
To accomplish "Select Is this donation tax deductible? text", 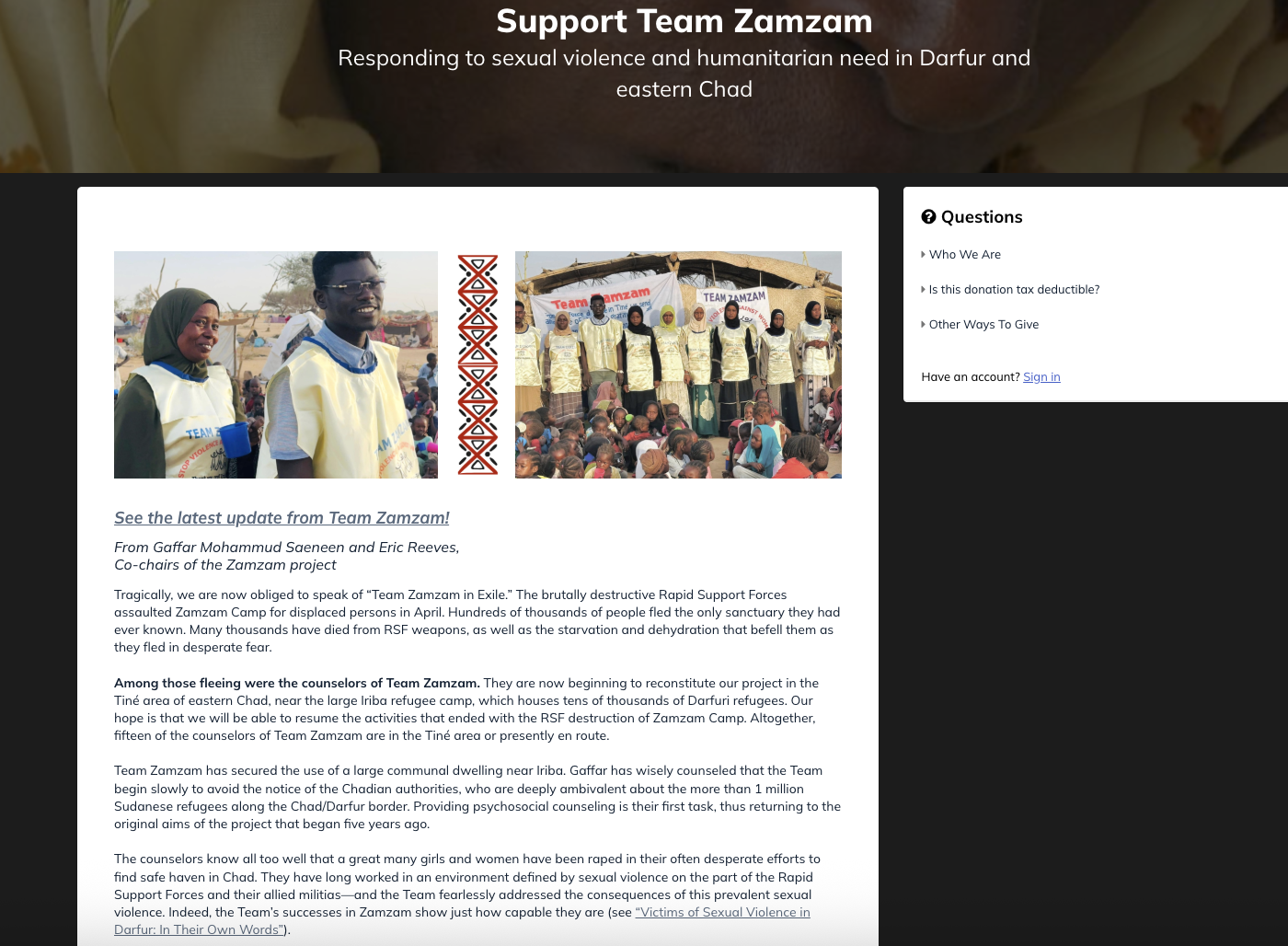I will [1014, 290].
